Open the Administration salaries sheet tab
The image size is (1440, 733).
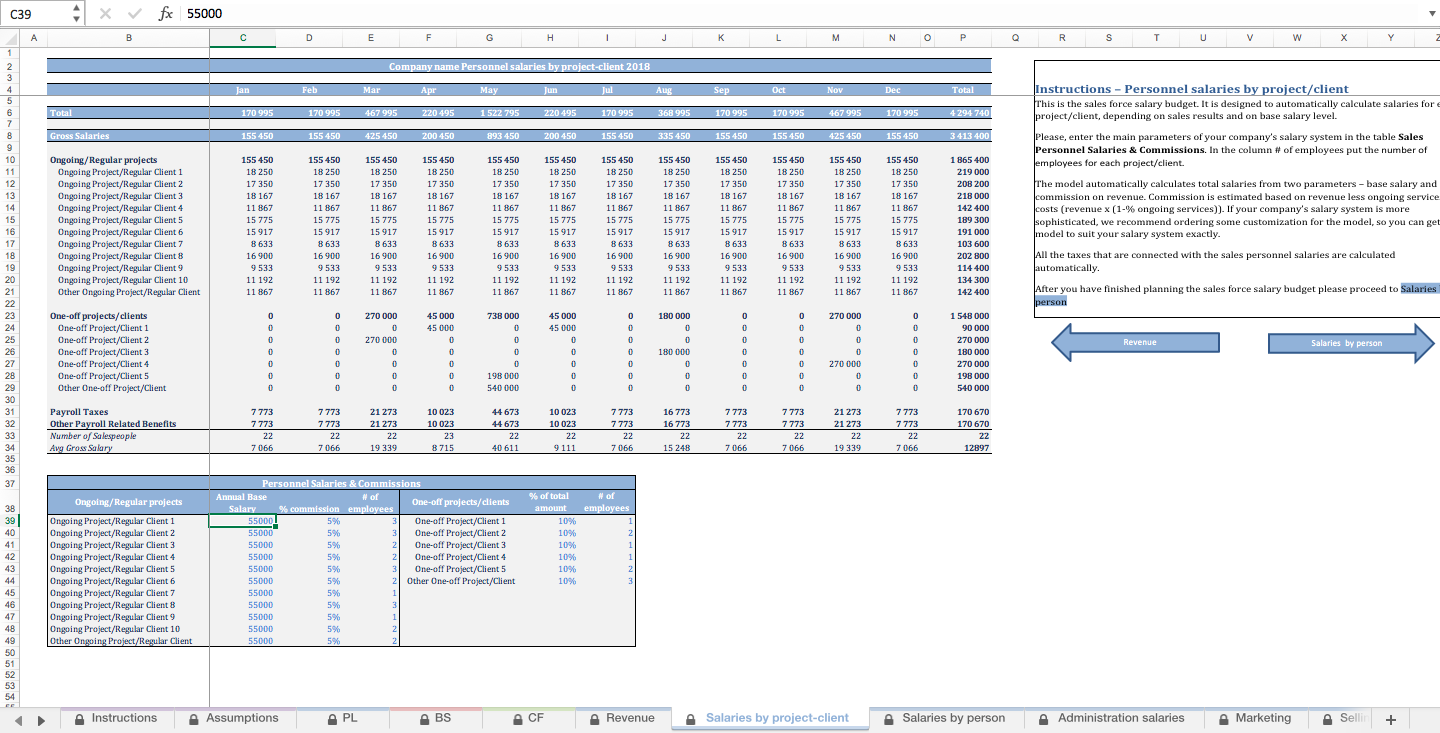pyautogui.click(x=1112, y=718)
